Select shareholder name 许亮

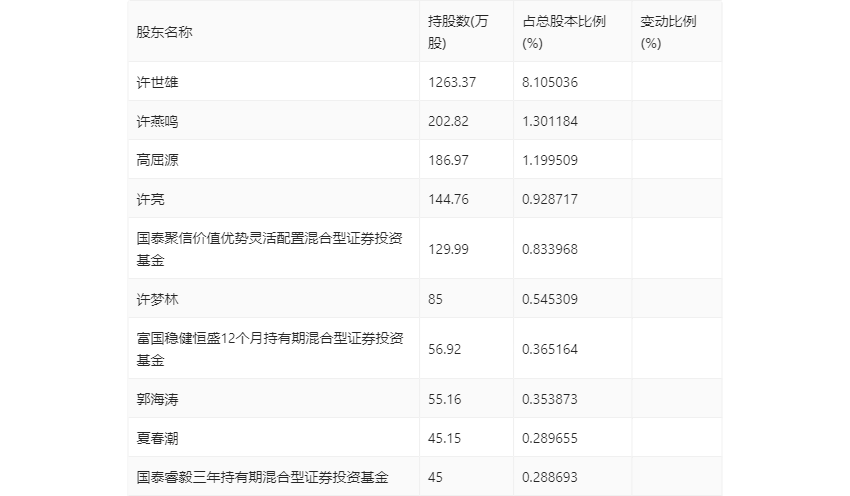(150, 199)
